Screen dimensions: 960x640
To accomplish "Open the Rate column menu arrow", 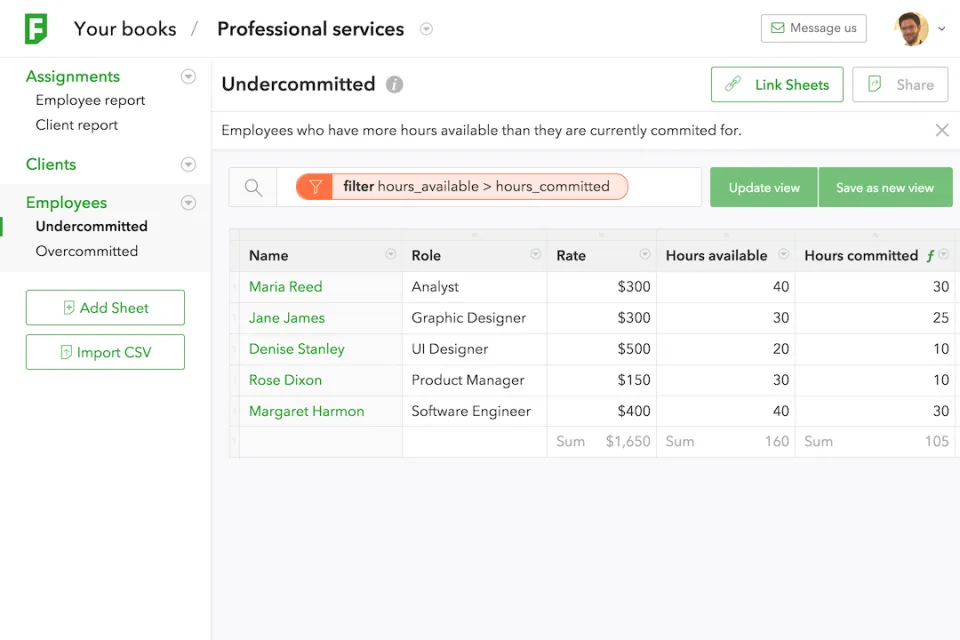I will click(x=645, y=254).
